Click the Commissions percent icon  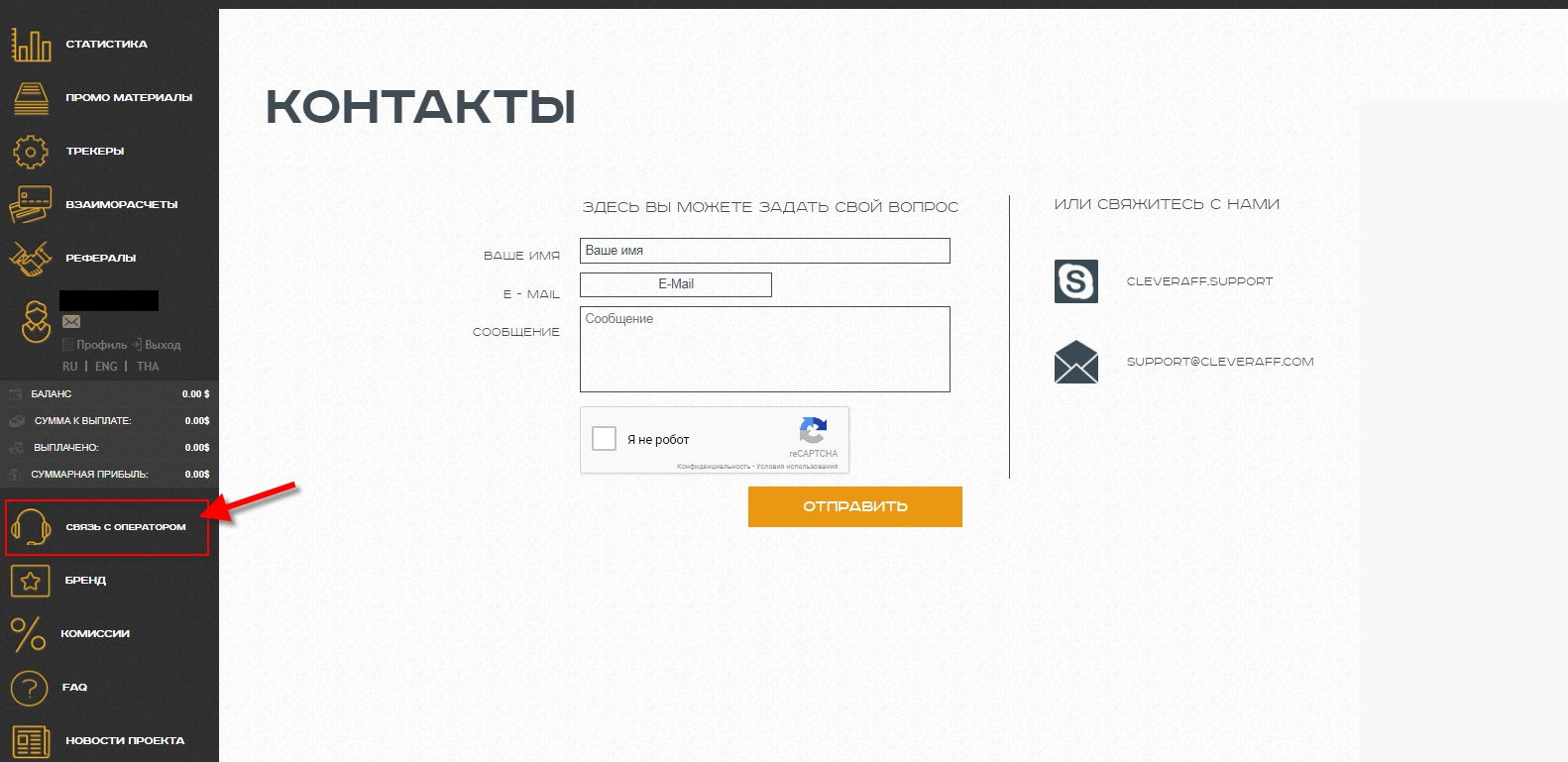[x=29, y=634]
